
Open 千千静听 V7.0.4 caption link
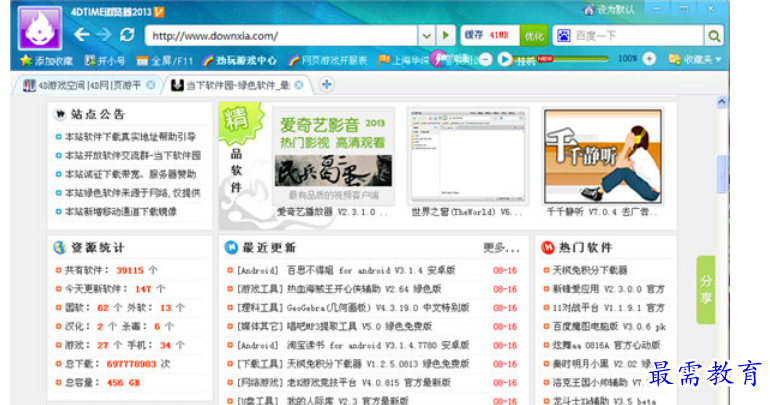point(602,212)
